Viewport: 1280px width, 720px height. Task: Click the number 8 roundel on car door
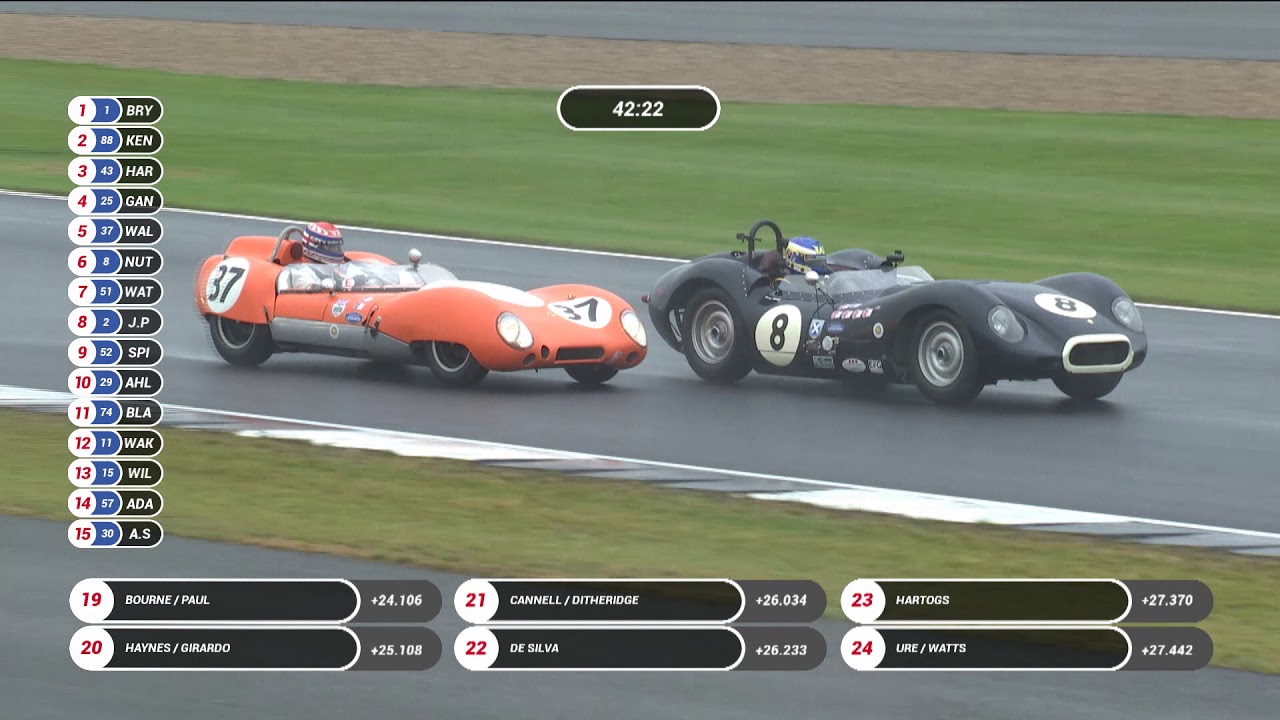point(778,334)
